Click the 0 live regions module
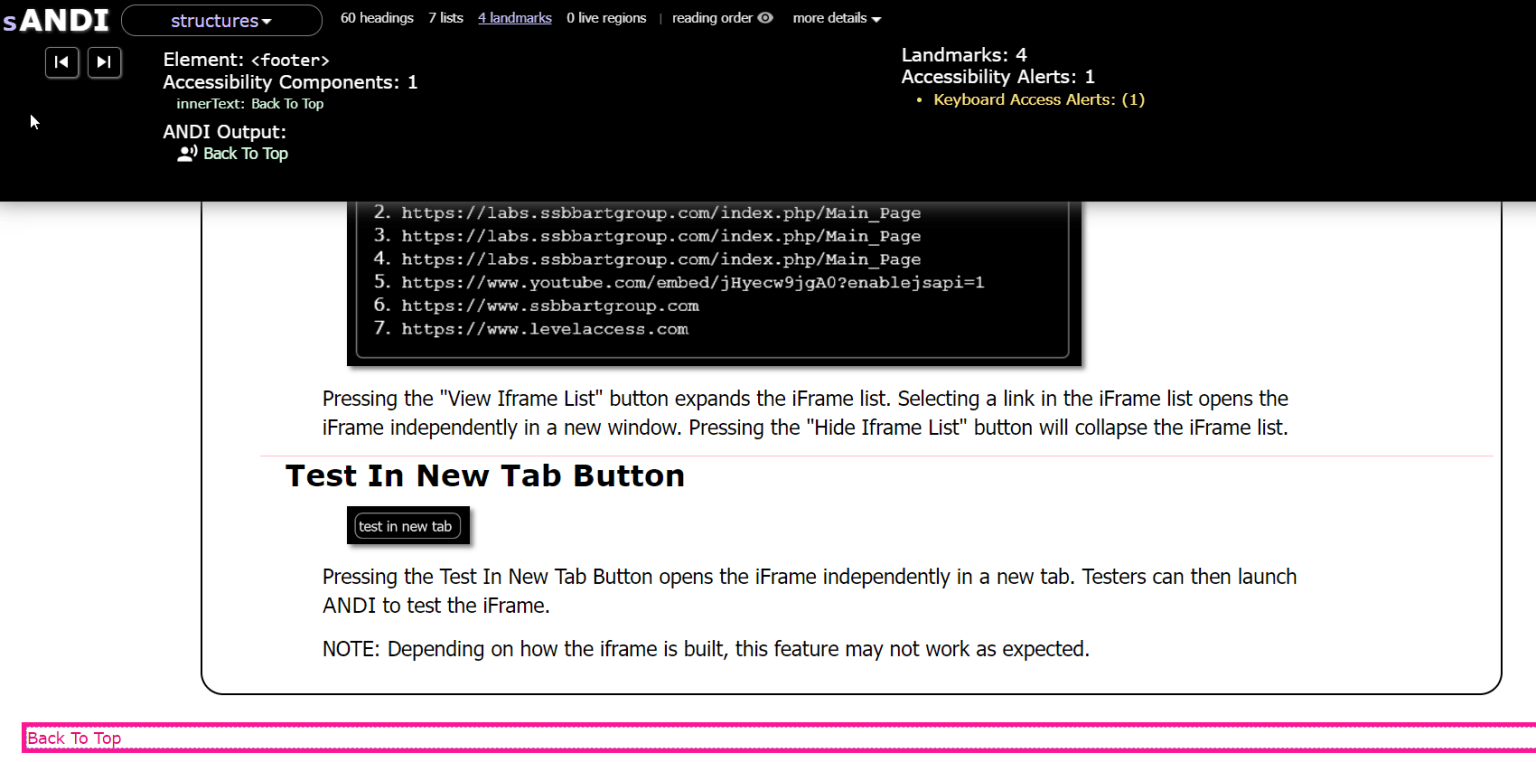This screenshot has height=762, width=1536. point(606,17)
